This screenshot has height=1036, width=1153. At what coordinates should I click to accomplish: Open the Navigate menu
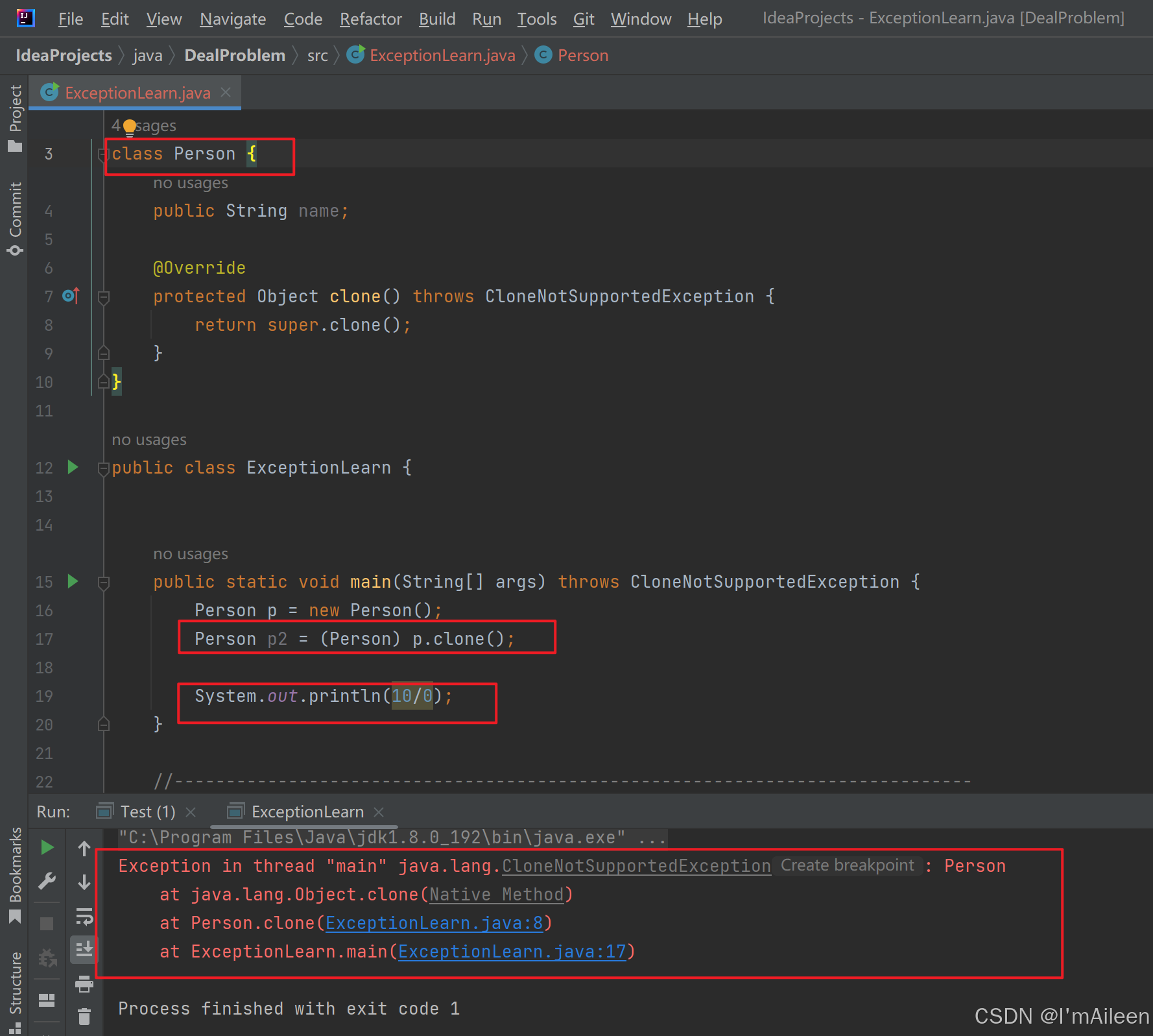point(233,19)
